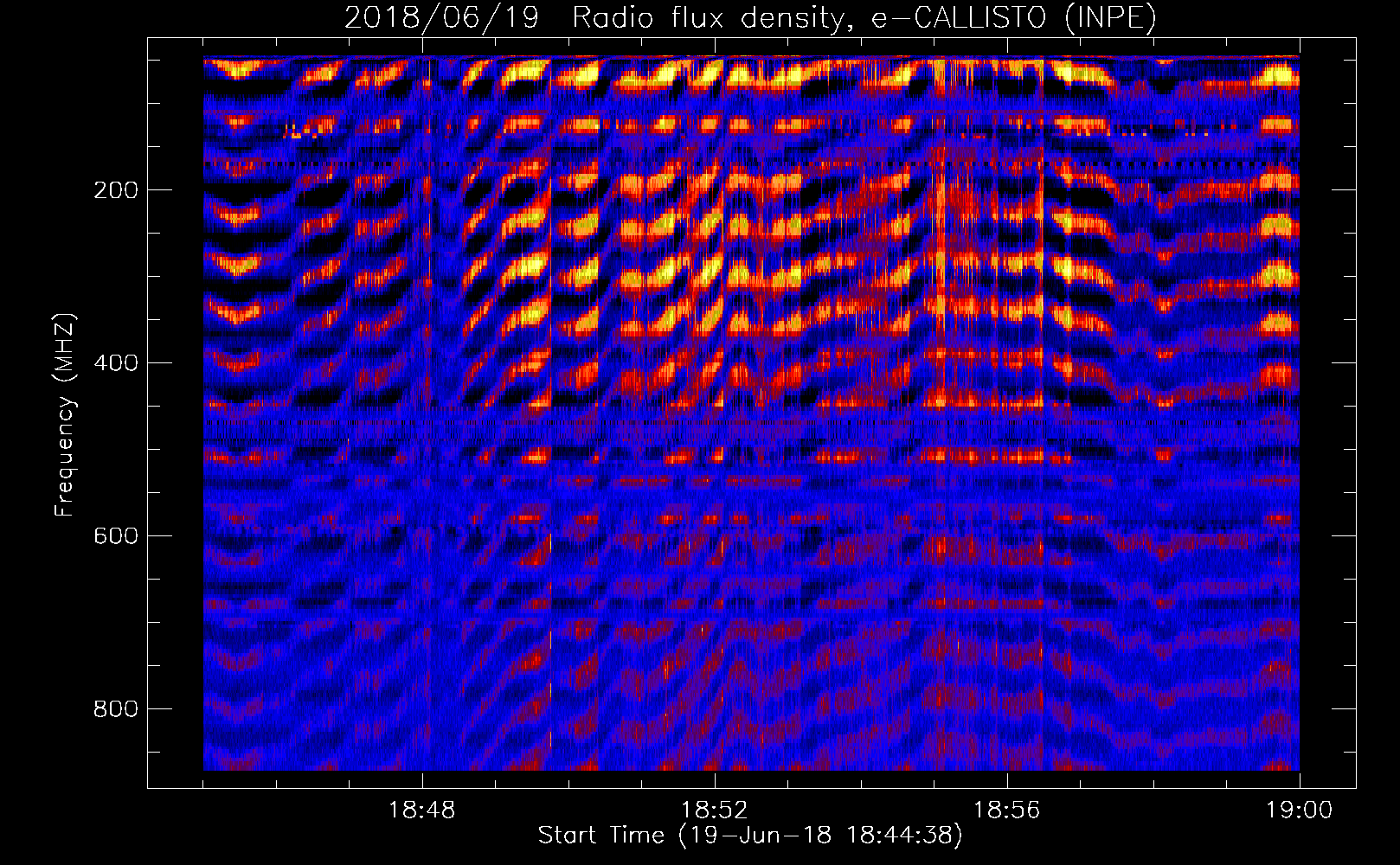Click the '18:52' time tick label
Image resolution: width=1400 pixels, height=865 pixels.
click(715, 811)
